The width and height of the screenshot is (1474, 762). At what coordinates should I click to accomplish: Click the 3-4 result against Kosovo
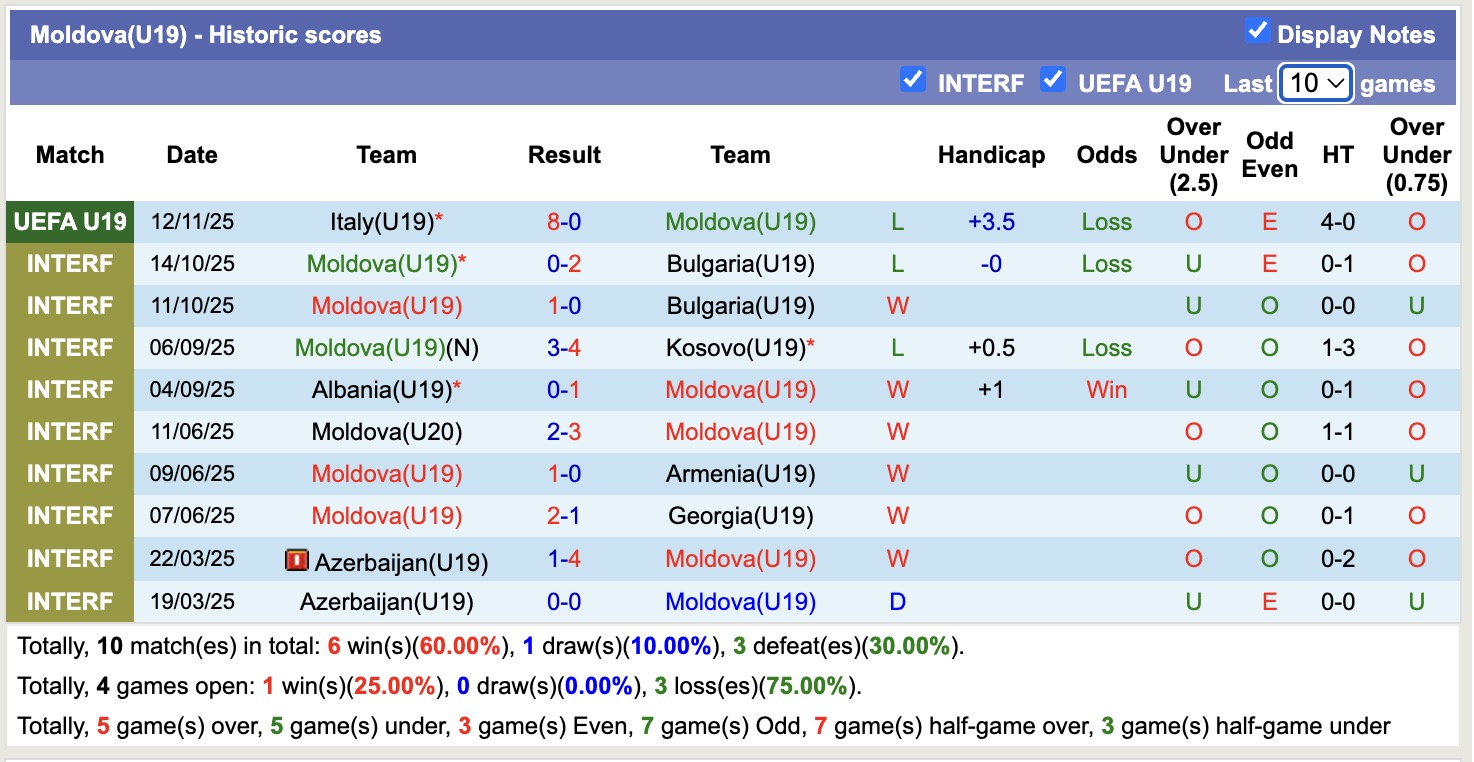click(564, 348)
